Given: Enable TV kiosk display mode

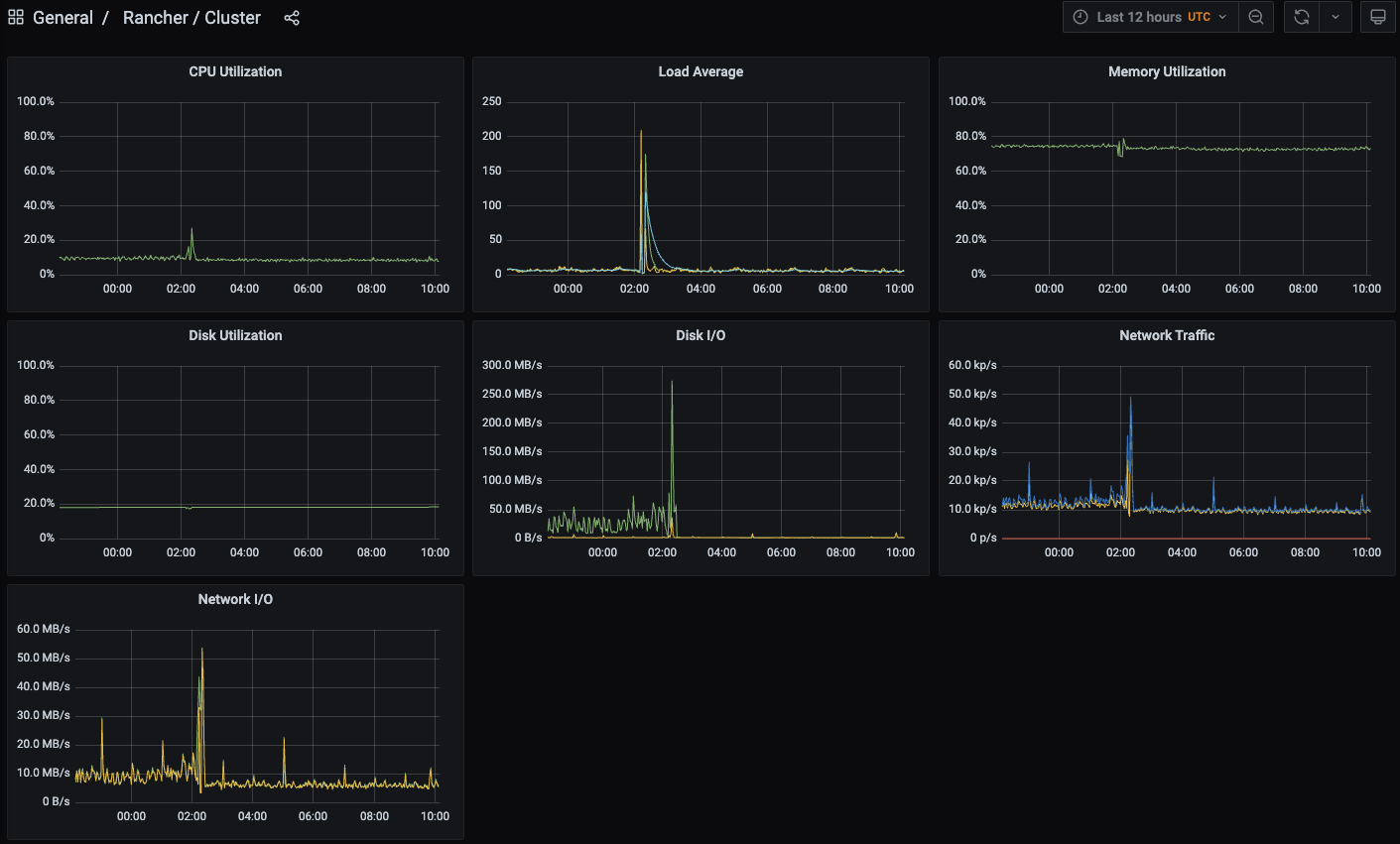Looking at the screenshot, I should (1378, 17).
